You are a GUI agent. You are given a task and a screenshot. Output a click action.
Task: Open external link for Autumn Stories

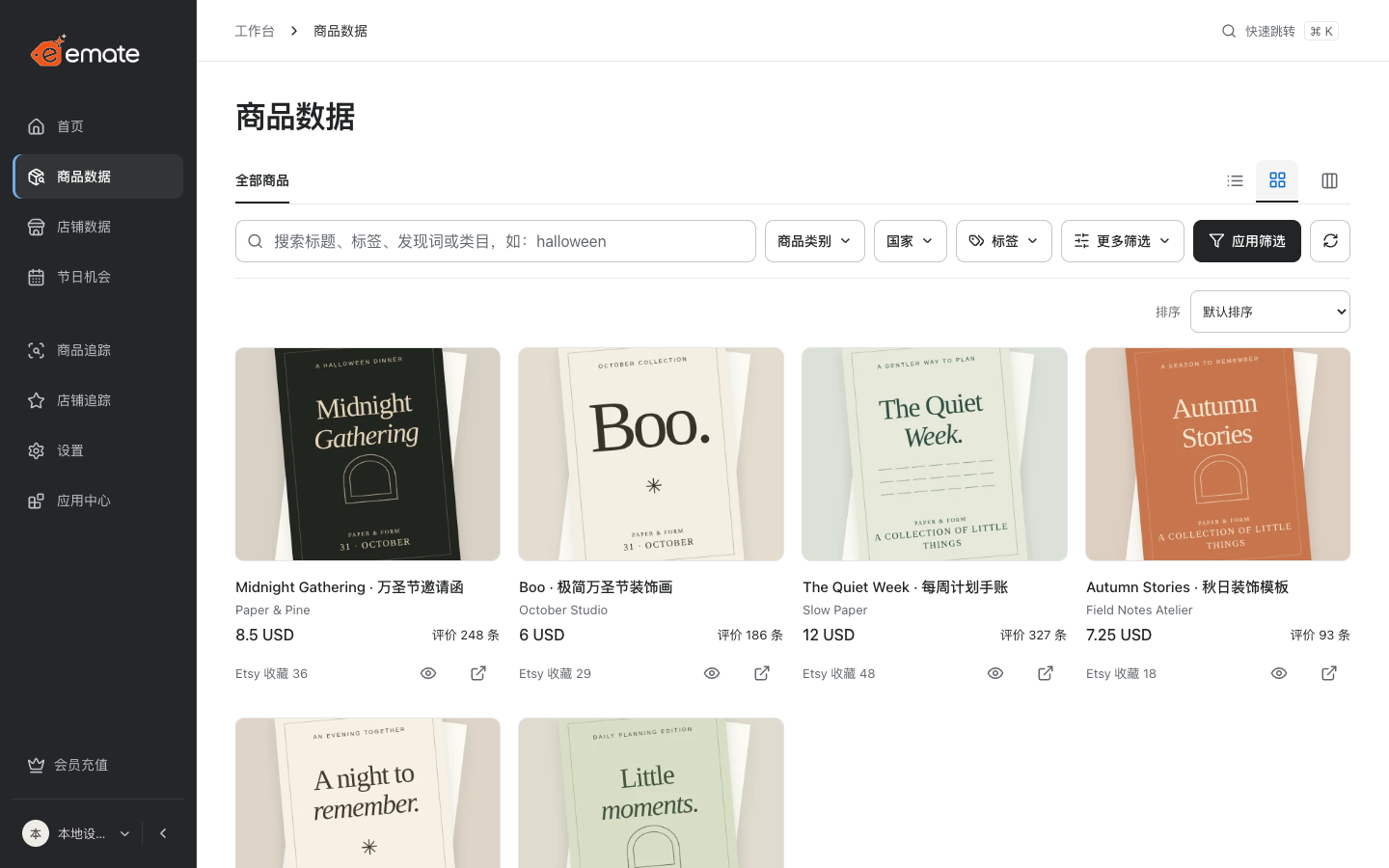pos(1329,673)
